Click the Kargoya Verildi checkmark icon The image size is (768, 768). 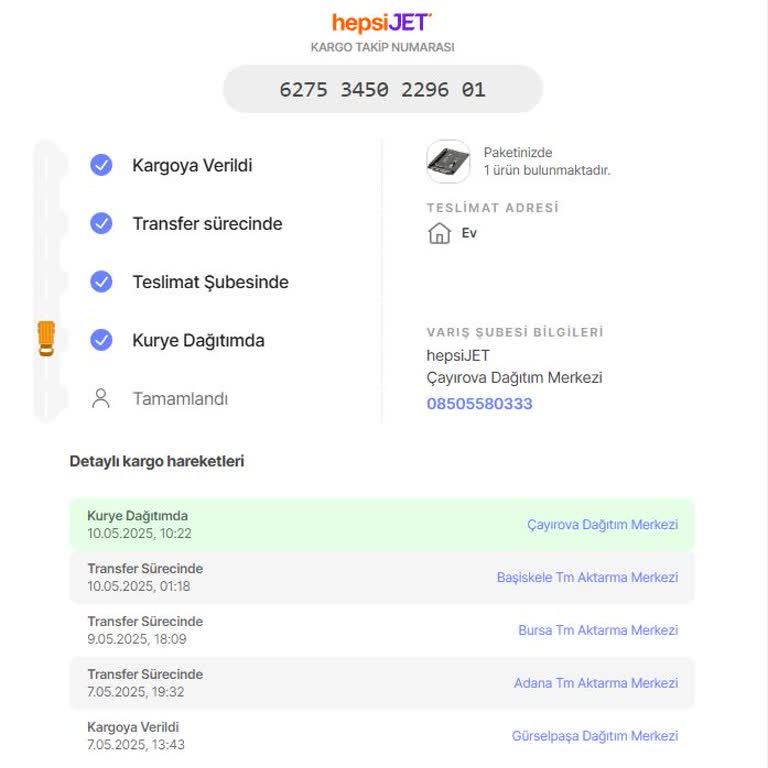[x=101, y=165]
